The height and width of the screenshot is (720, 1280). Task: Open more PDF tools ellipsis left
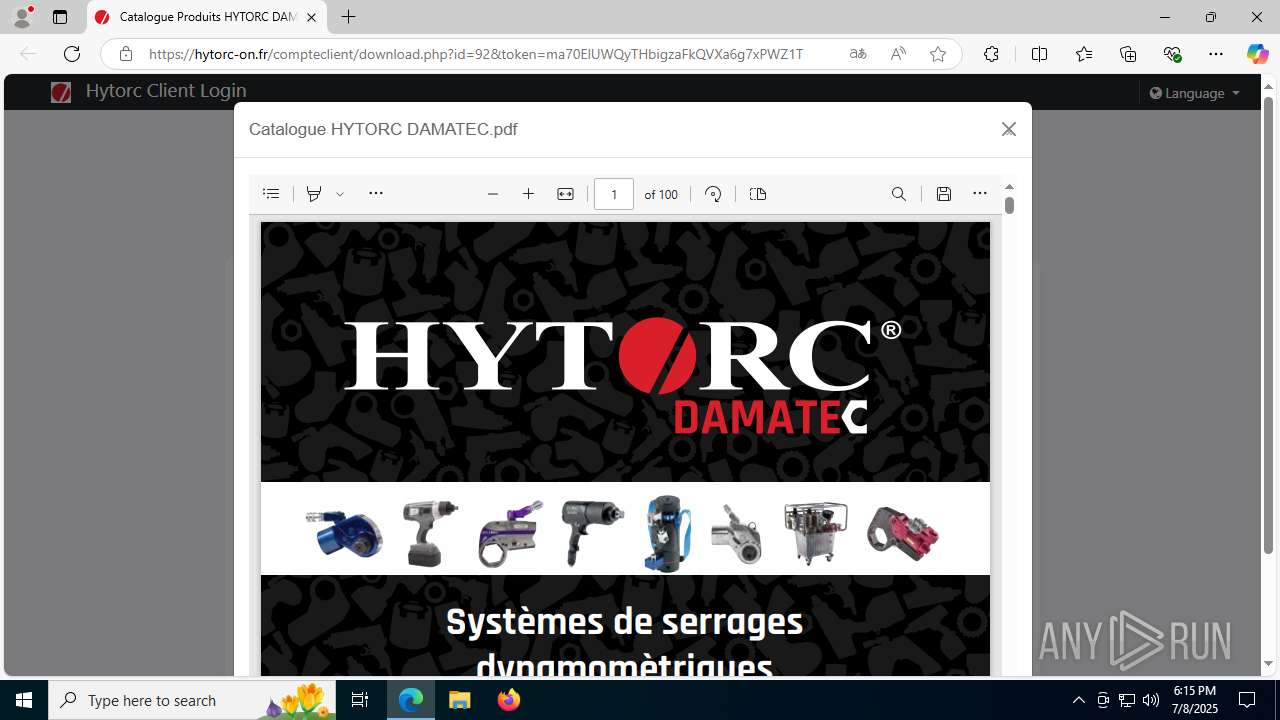click(x=376, y=194)
